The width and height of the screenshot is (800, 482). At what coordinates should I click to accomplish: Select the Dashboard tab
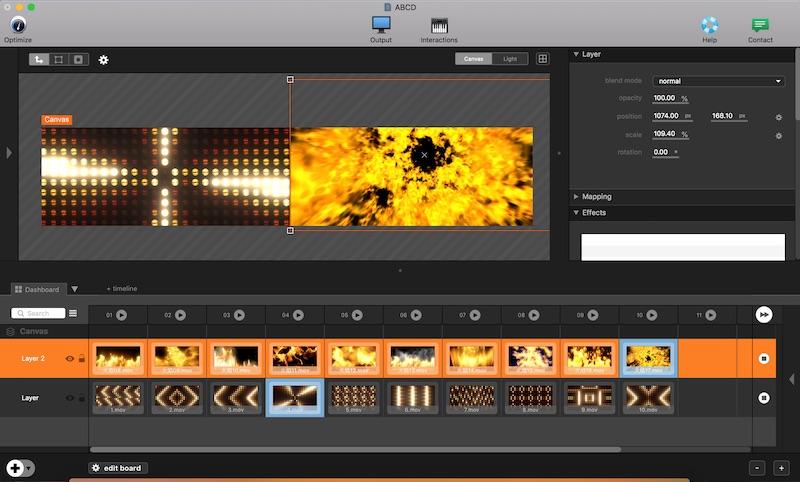tap(37, 289)
